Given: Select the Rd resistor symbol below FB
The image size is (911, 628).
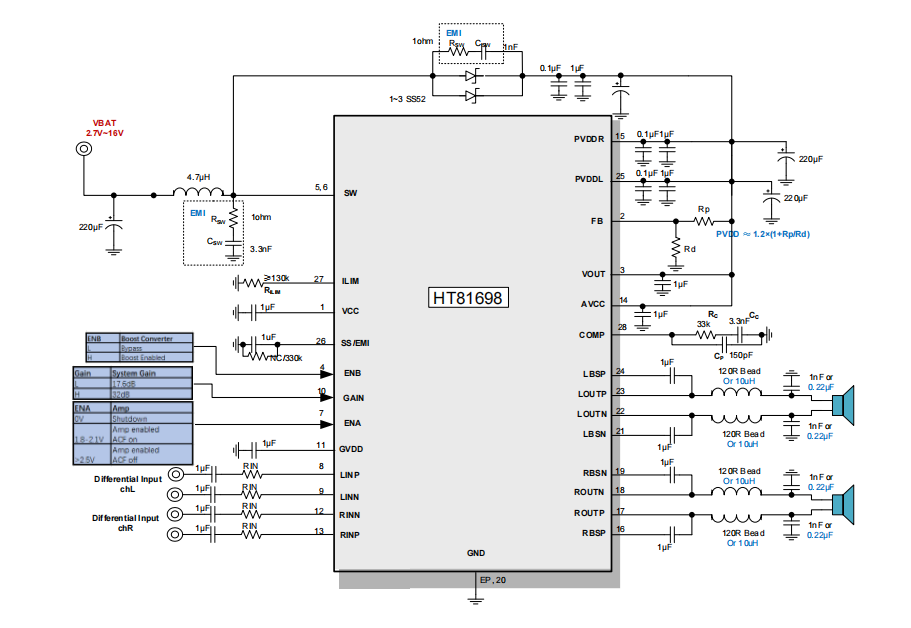Looking at the screenshot, I should tap(676, 248).
